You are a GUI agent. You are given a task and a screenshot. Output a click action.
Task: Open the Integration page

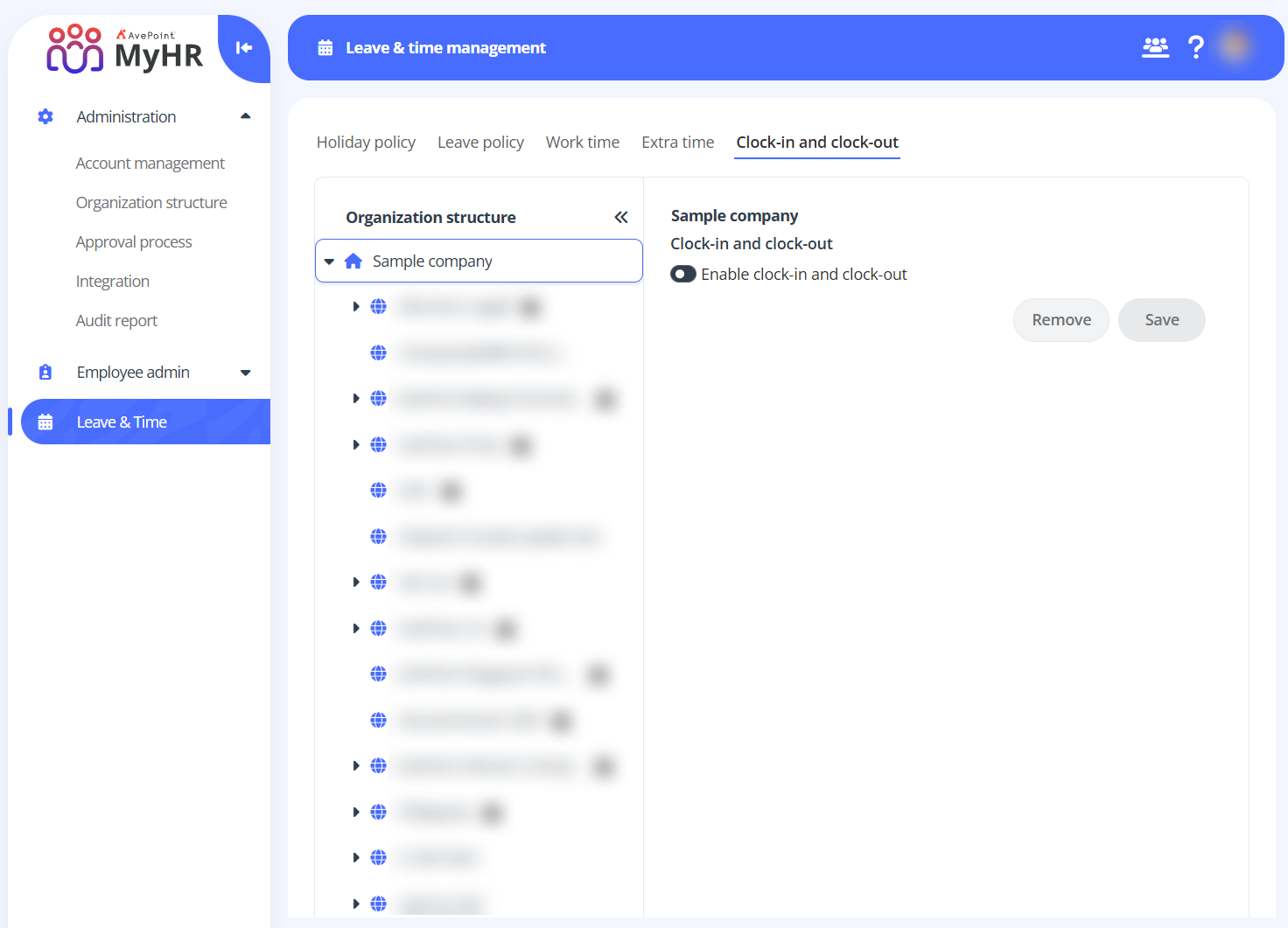click(113, 282)
